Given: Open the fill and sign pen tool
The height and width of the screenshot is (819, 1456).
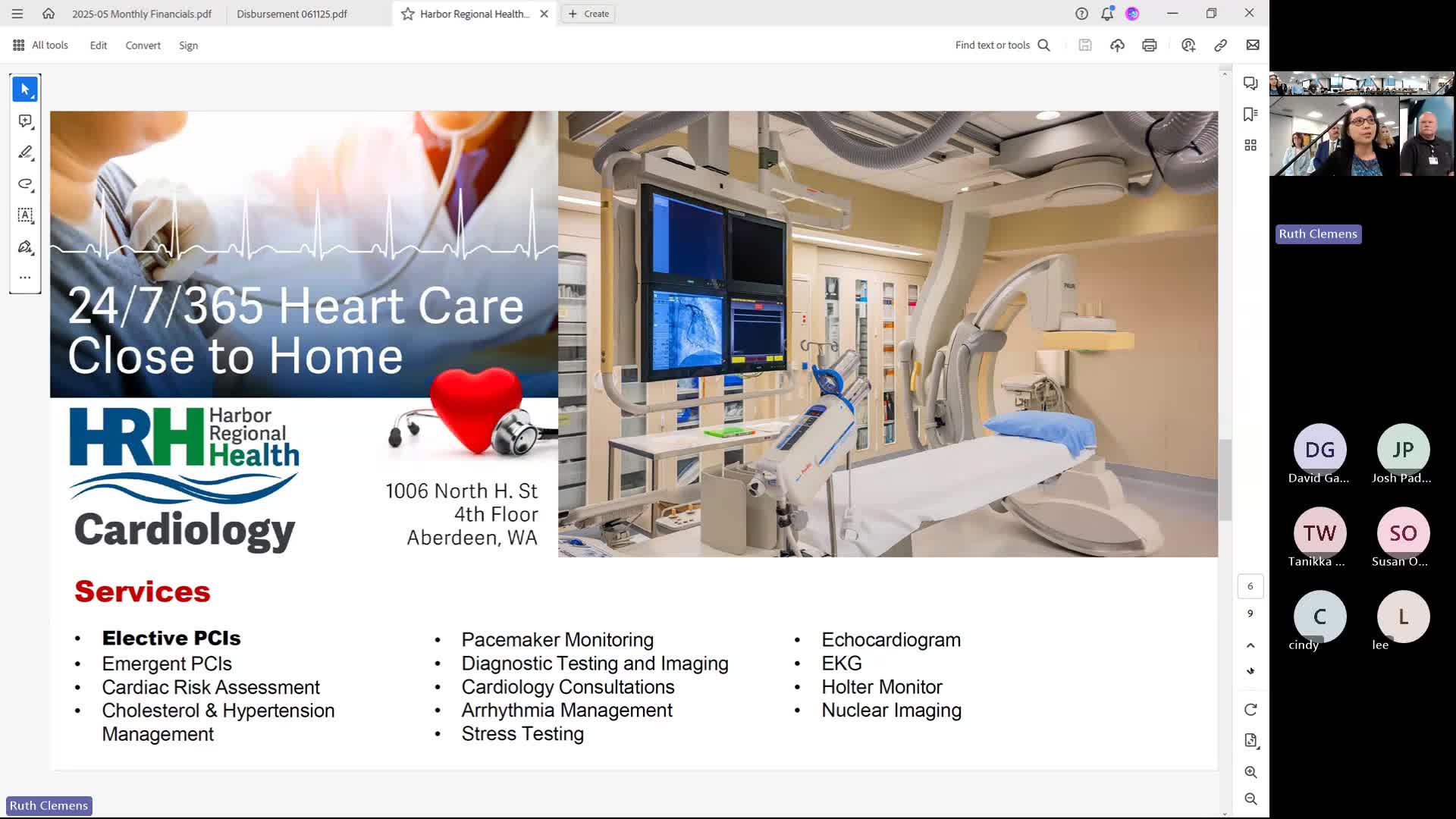Looking at the screenshot, I should 25,247.
